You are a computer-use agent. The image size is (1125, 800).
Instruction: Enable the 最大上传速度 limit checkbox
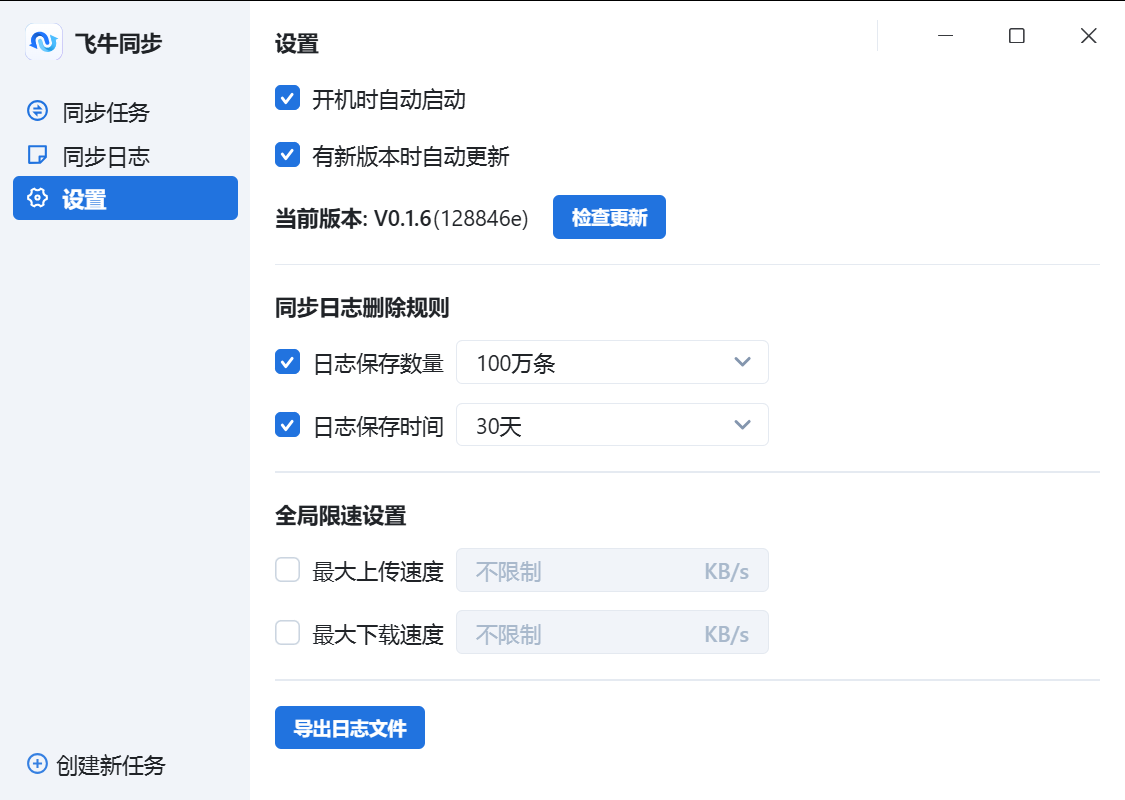tap(287, 570)
